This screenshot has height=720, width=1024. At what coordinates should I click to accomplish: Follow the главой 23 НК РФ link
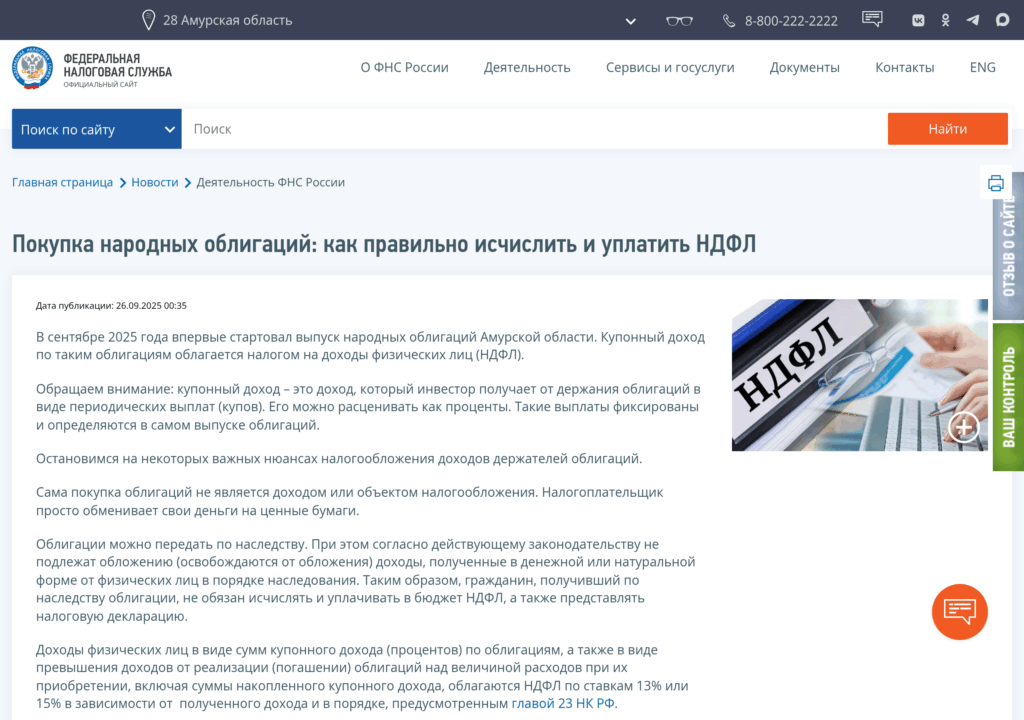[563, 703]
